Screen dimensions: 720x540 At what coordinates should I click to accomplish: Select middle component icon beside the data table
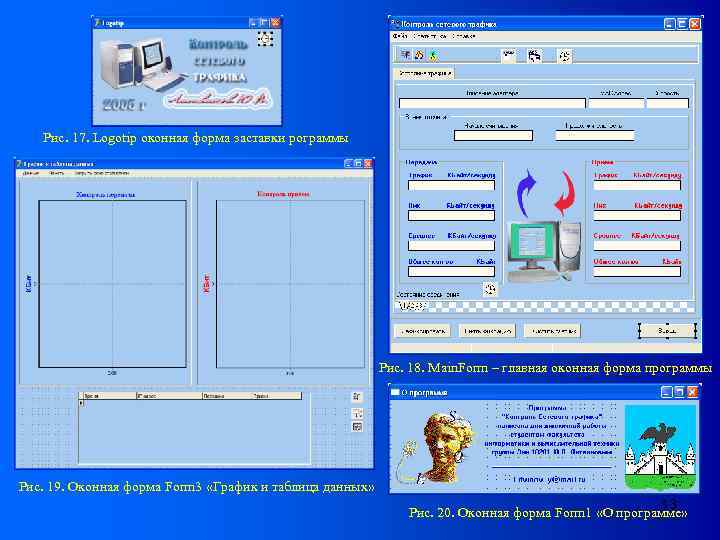[x=357, y=412]
